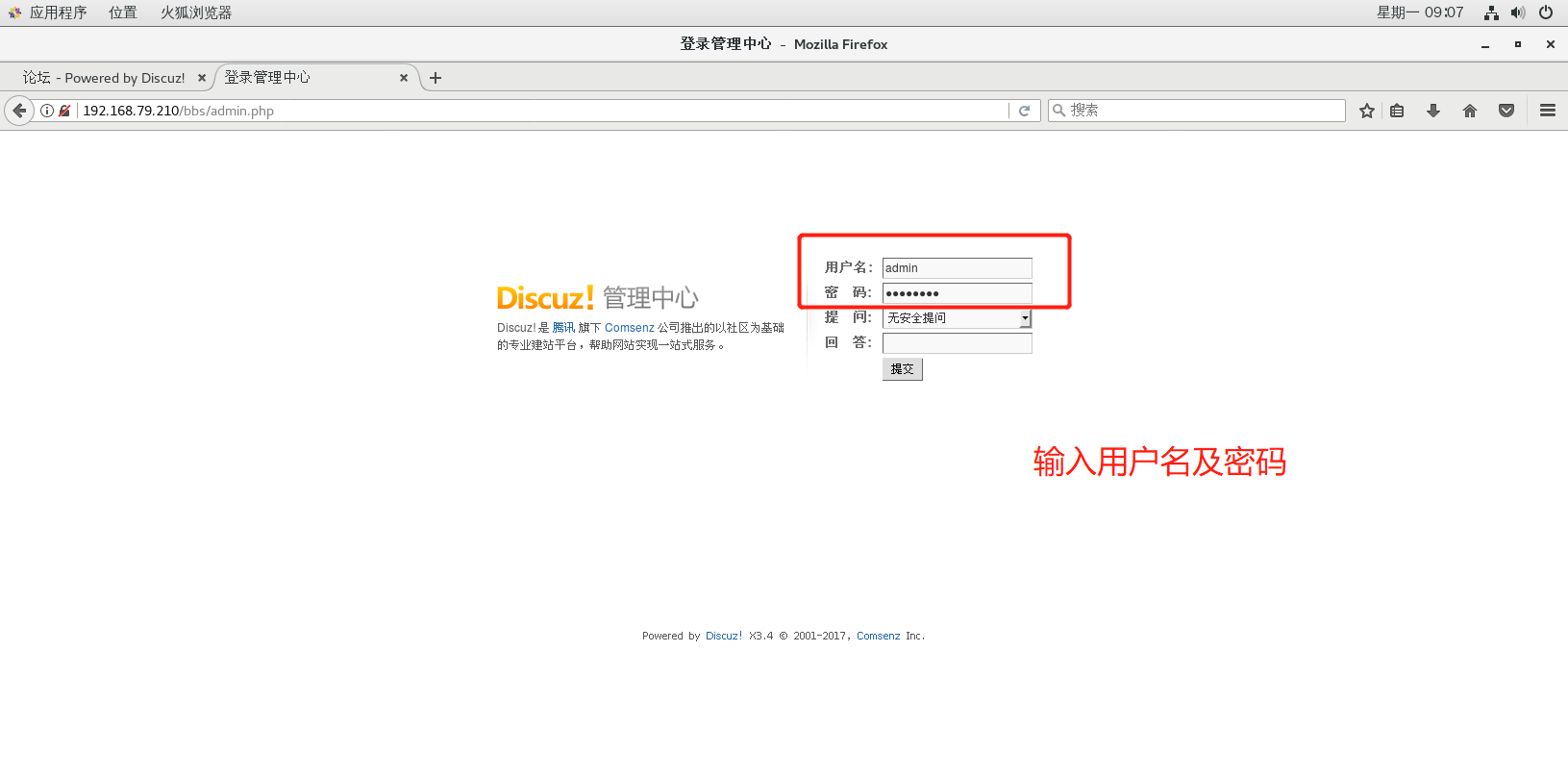Open the Comsenz link in the description
The image size is (1568, 777).
pyautogui.click(x=630, y=328)
